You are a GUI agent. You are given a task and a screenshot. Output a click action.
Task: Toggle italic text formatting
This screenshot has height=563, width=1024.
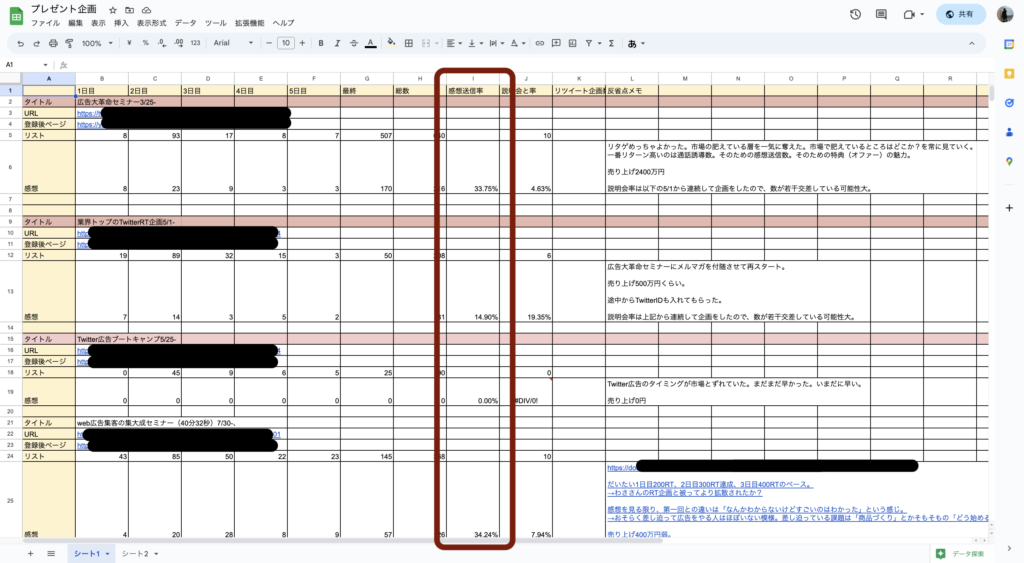[337, 43]
